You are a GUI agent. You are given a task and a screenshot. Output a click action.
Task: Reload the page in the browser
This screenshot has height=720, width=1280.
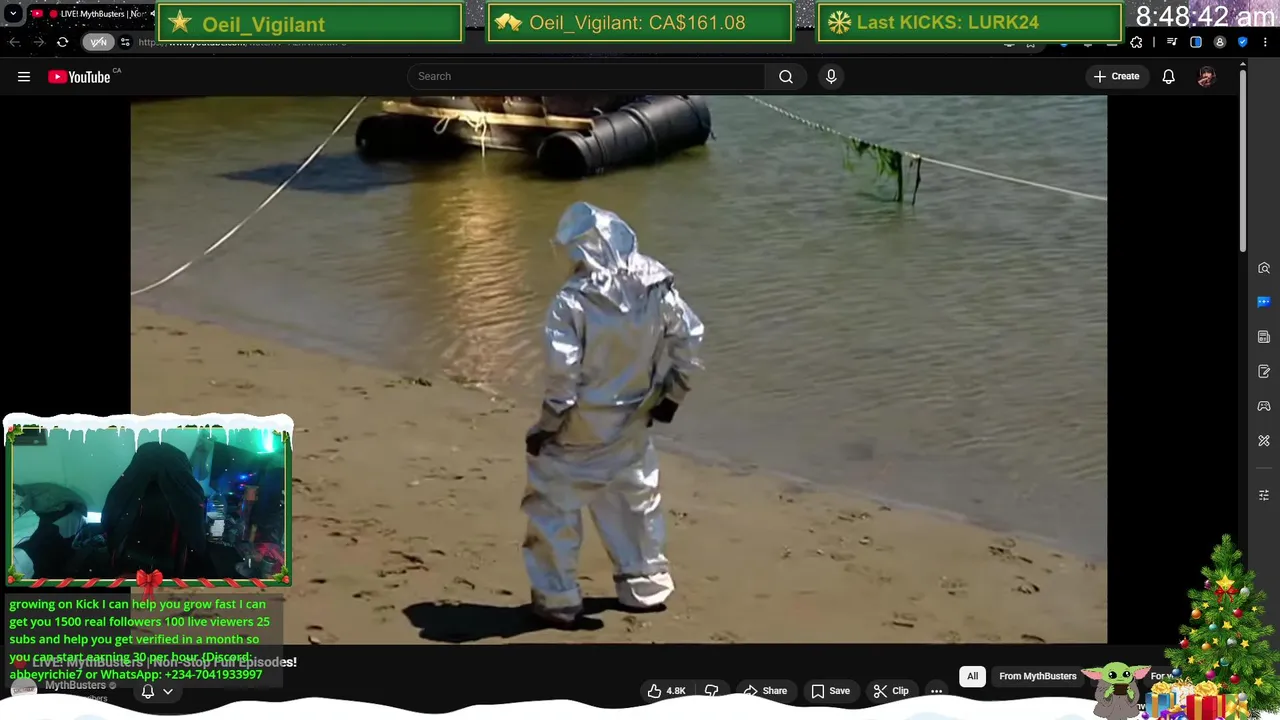62,42
